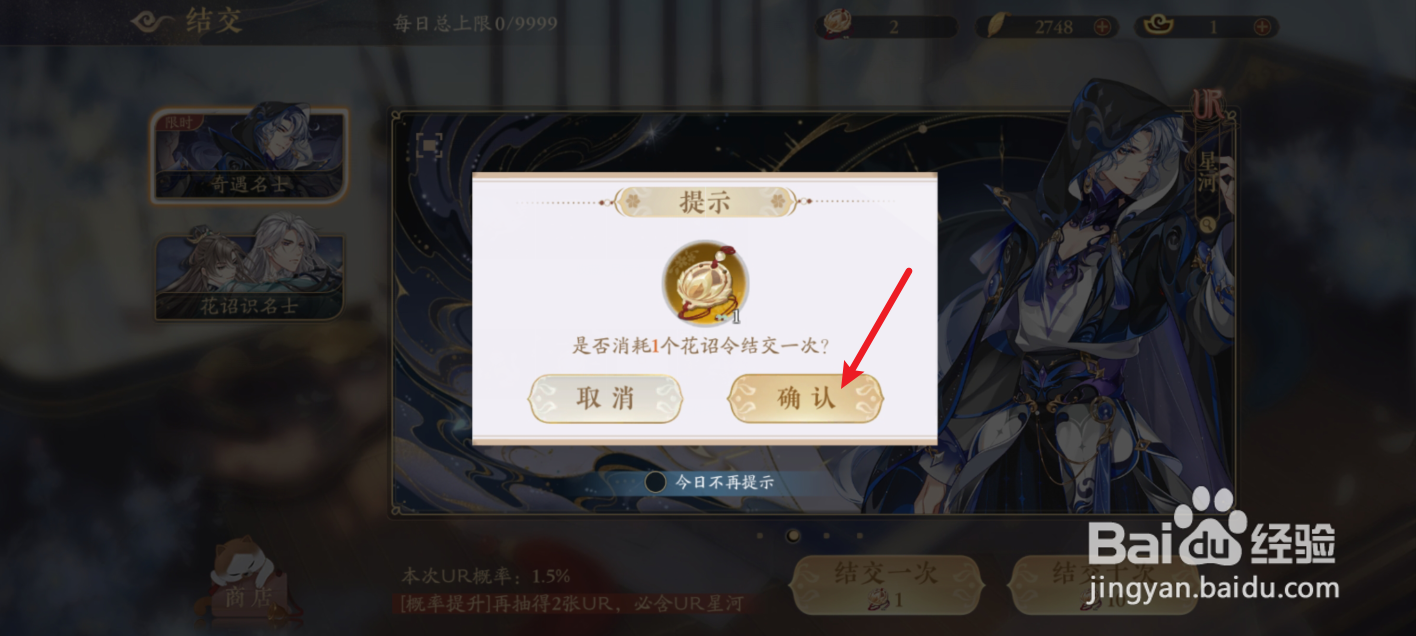Click the 花诏令 token icon in dialog

tap(706, 282)
